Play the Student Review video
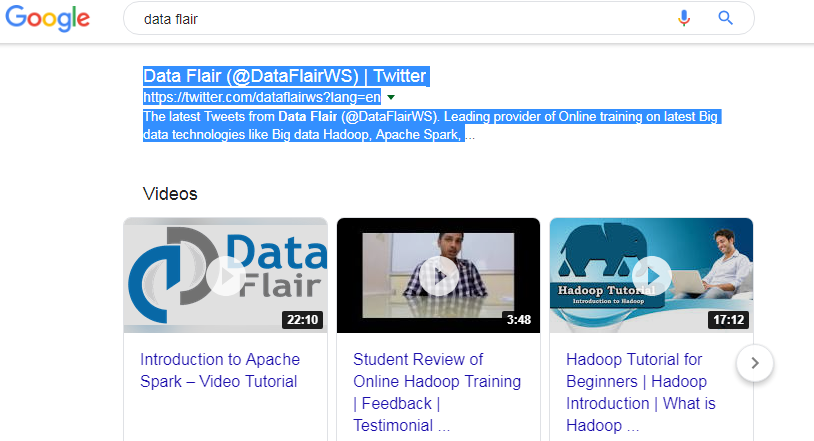Screen dimensions: 814x441 pyautogui.click(x=439, y=276)
